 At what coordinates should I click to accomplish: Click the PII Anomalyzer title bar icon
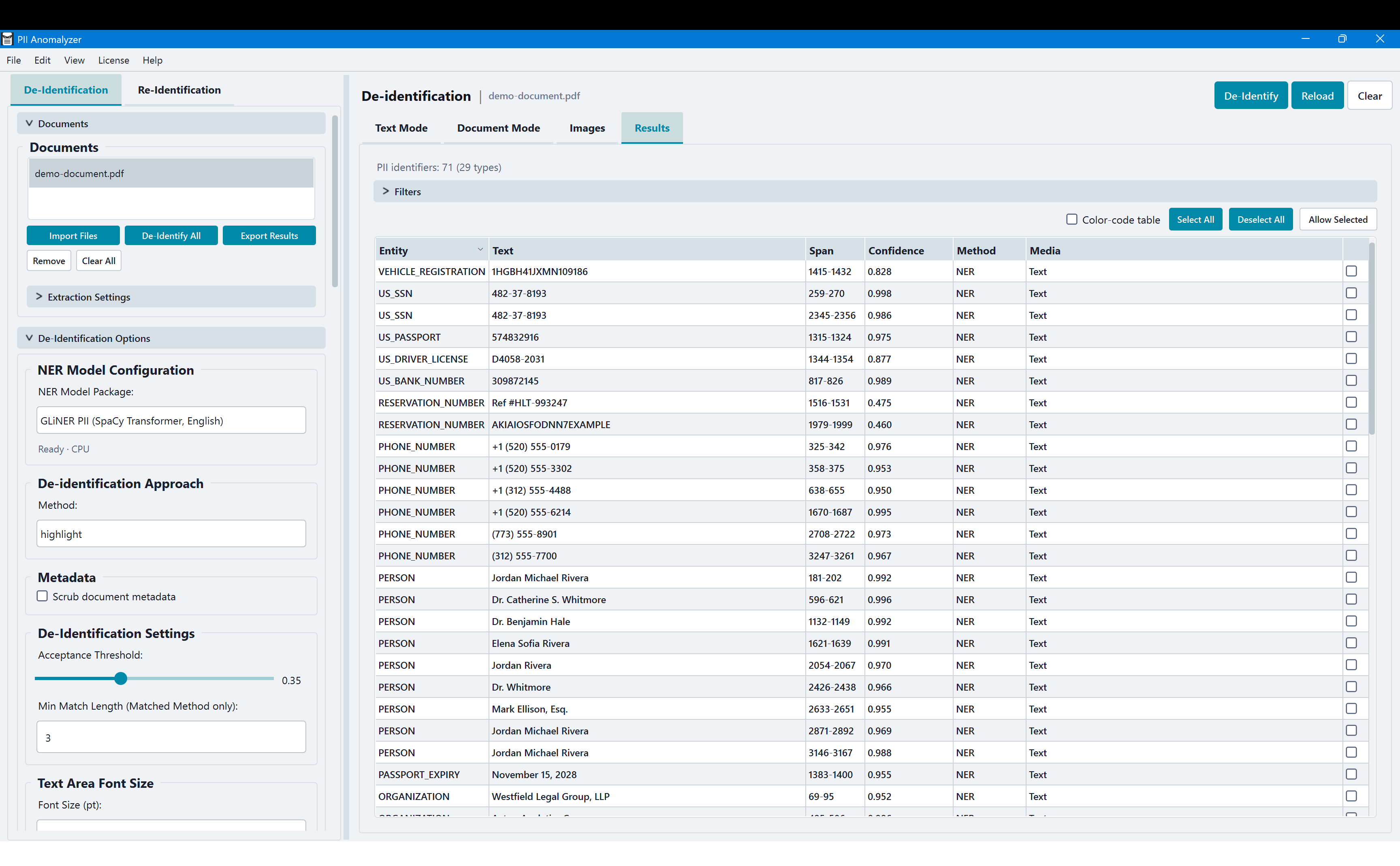click(7, 38)
